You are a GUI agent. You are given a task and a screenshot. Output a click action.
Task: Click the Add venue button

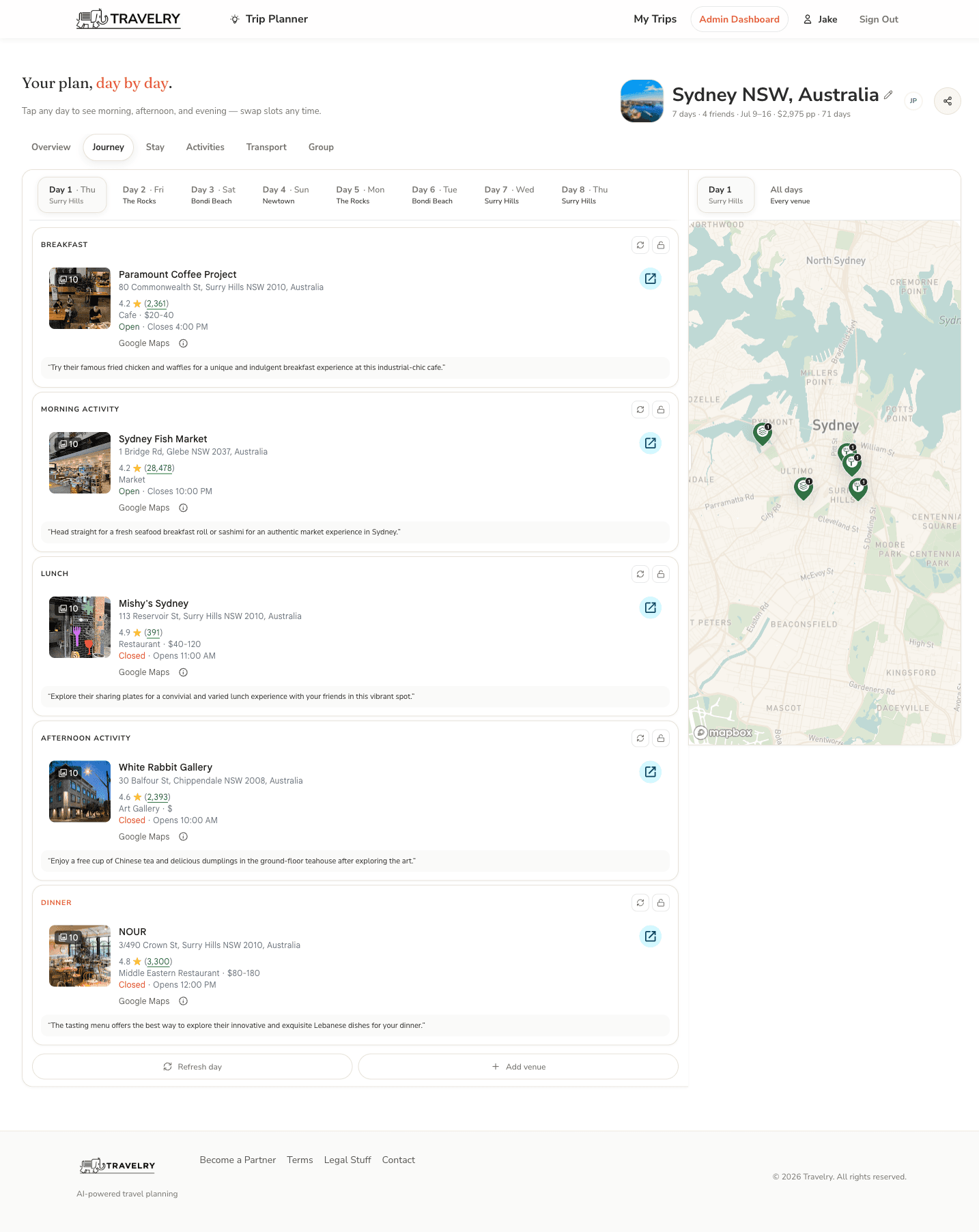coord(518,1067)
